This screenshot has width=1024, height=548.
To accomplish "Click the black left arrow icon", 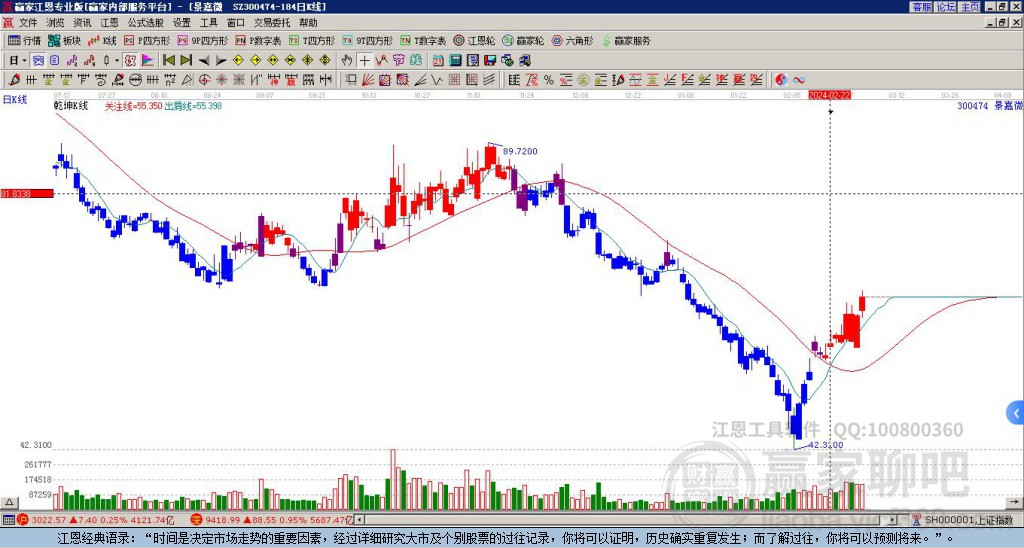I will (x=204, y=61).
